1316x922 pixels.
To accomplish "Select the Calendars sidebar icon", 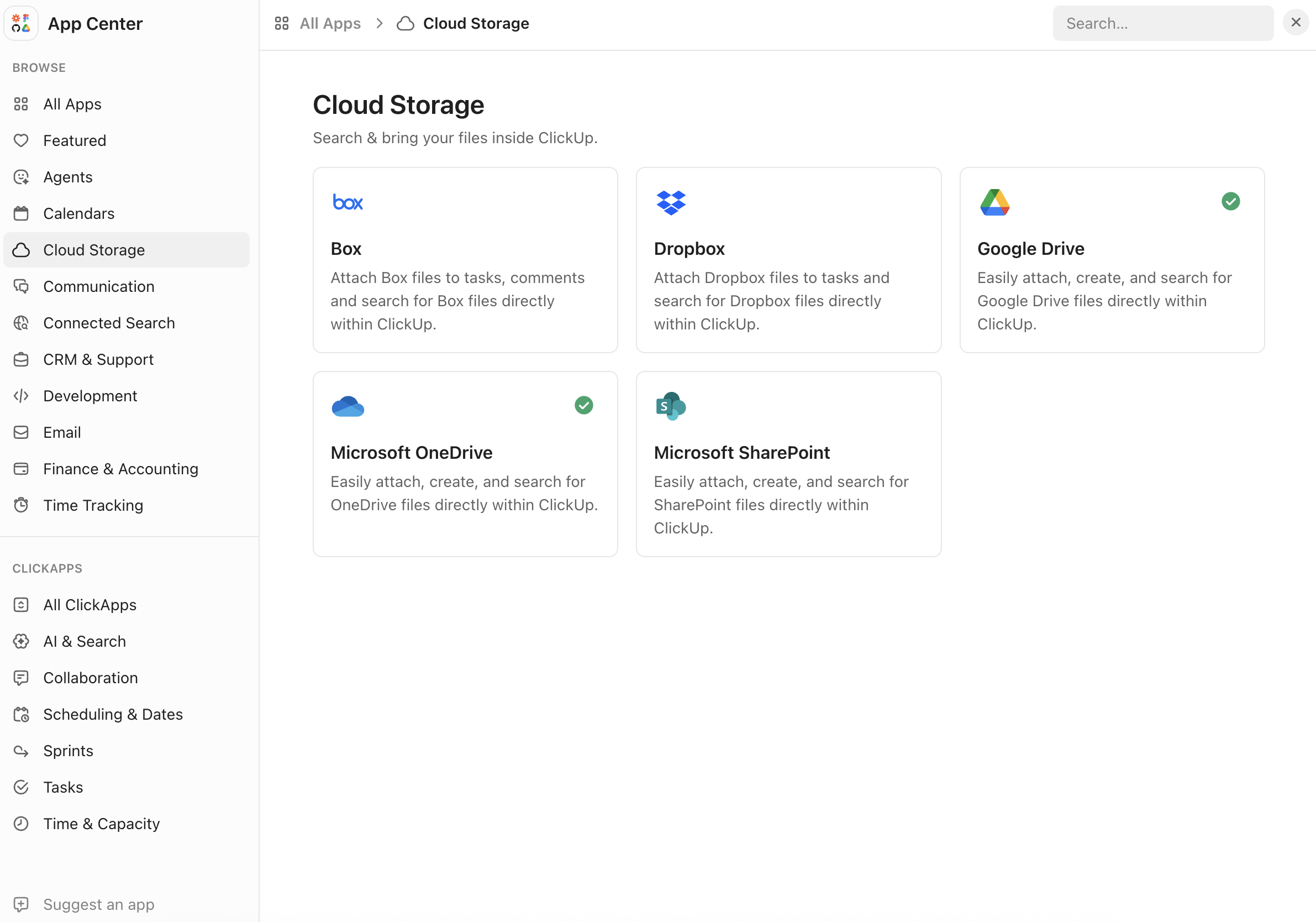I will coord(21,213).
